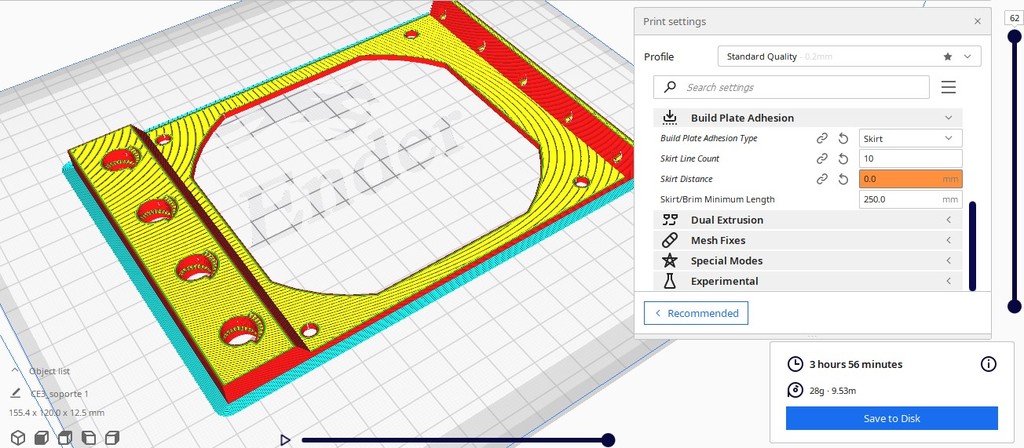Click the Dual Extrusion section icon
The width and height of the screenshot is (1024, 448).
(669, 220)
